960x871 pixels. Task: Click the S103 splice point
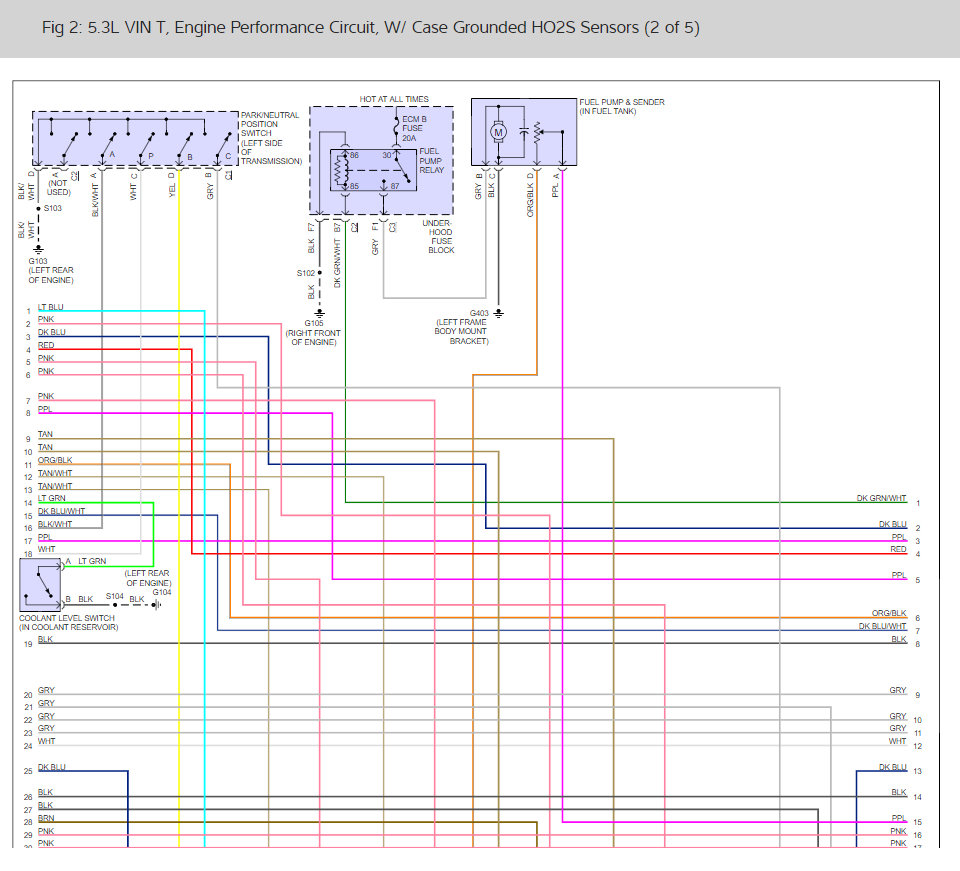point(39,208)
